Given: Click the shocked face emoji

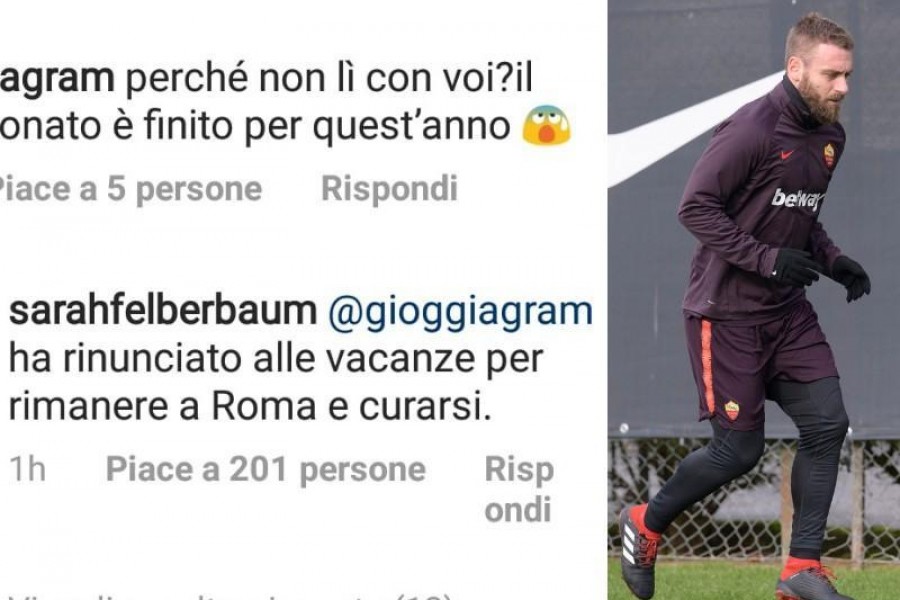Looking at the screenshot, I should pos(546,125).
